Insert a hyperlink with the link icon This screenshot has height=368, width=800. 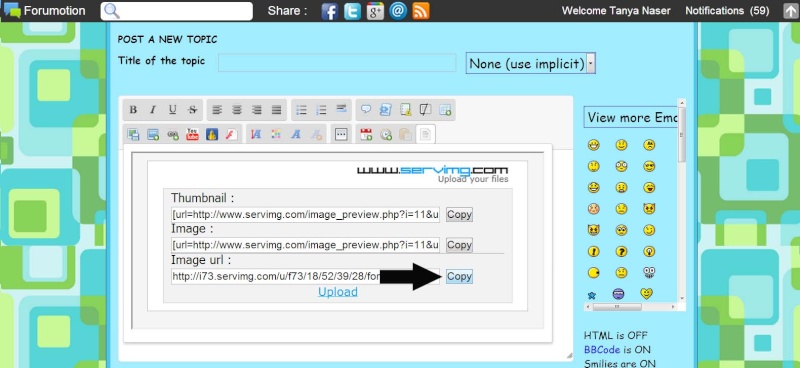tap(173, 134)
